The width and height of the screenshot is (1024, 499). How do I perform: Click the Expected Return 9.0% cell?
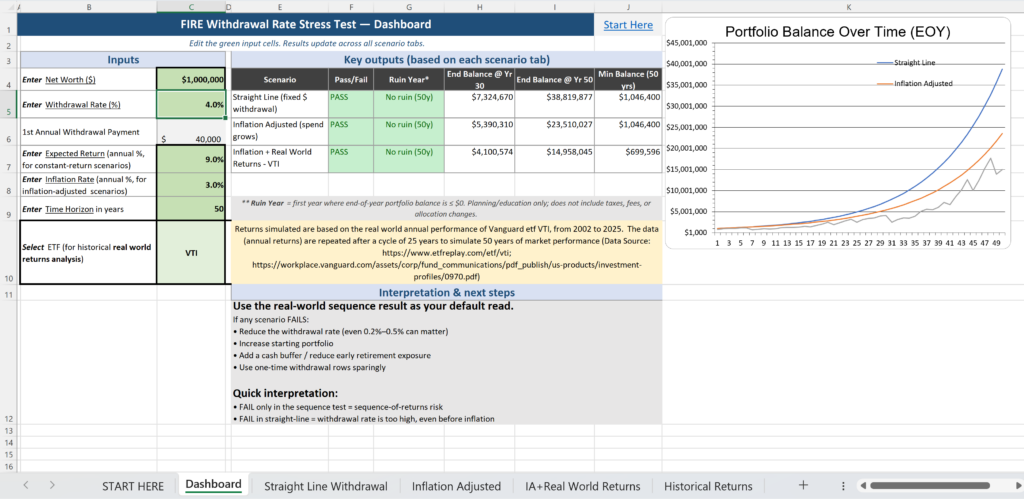point(193,159)
